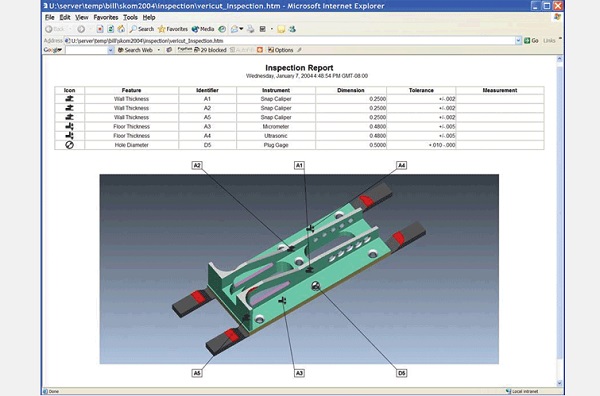Image resolution: width=600 pixels, height=396 pixels.
Task: Open the Search pane
Action: coord(142,29)
